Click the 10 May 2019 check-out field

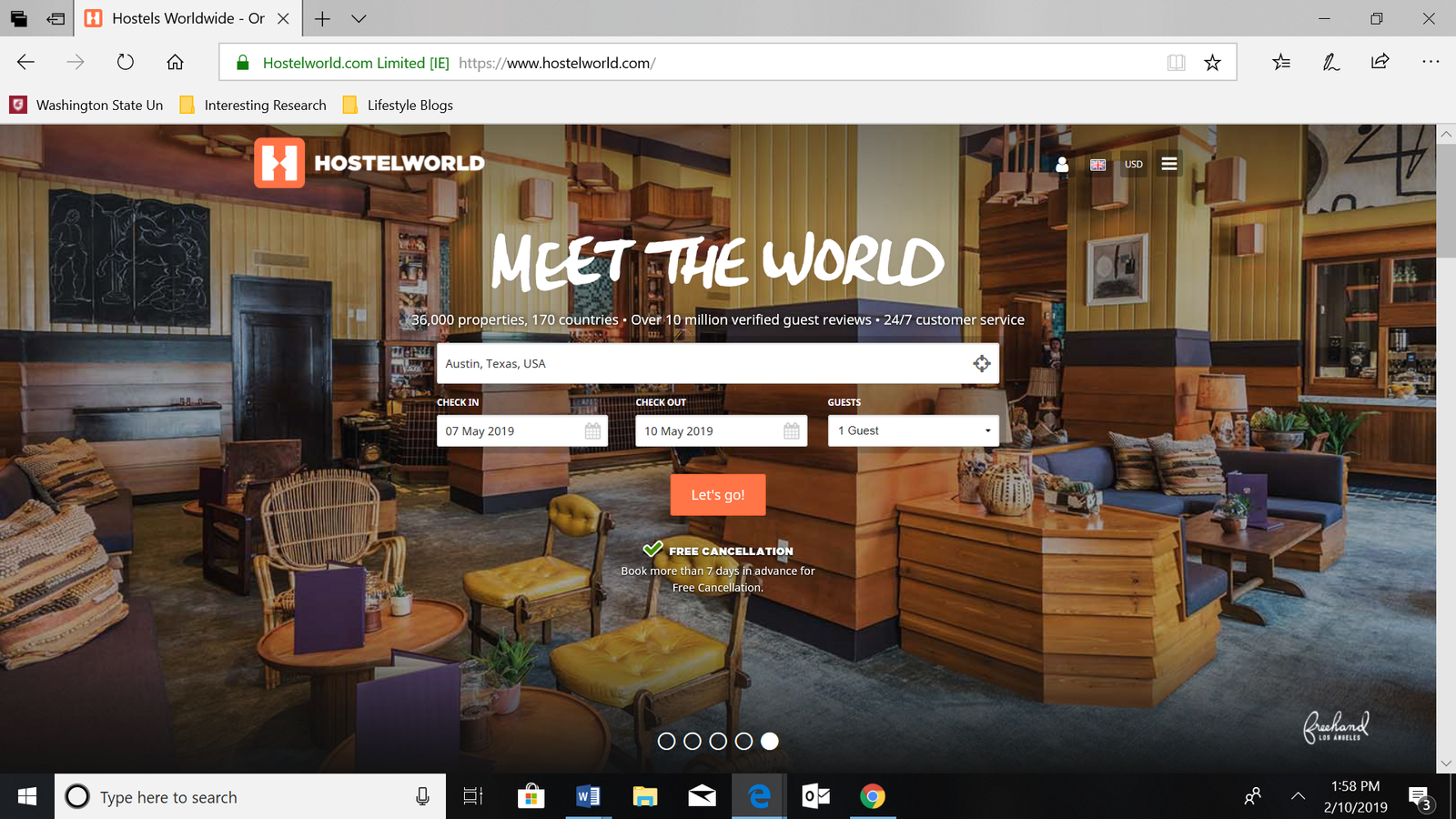coord(721,431)
